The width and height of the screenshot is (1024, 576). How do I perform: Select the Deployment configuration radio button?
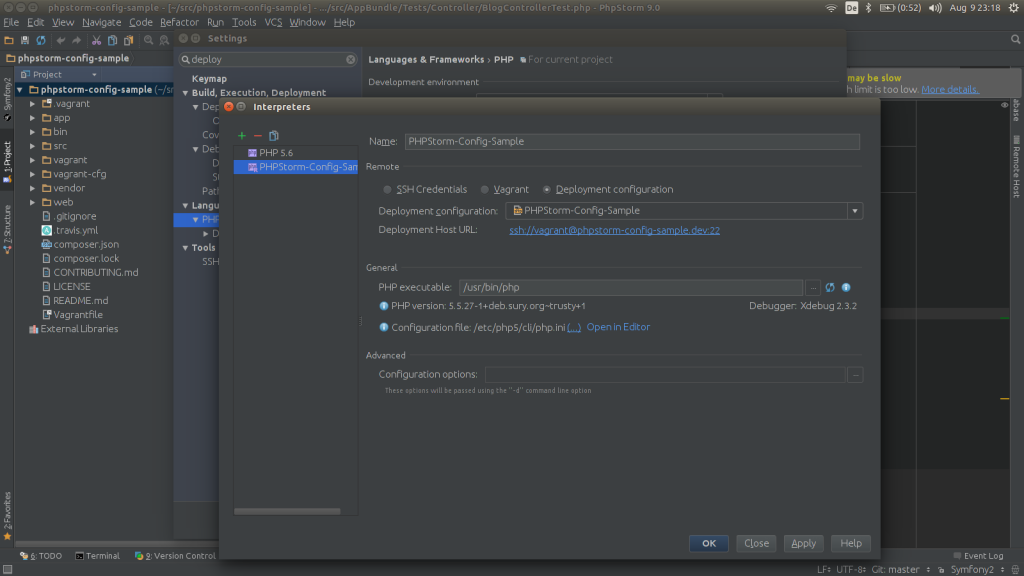547,189
